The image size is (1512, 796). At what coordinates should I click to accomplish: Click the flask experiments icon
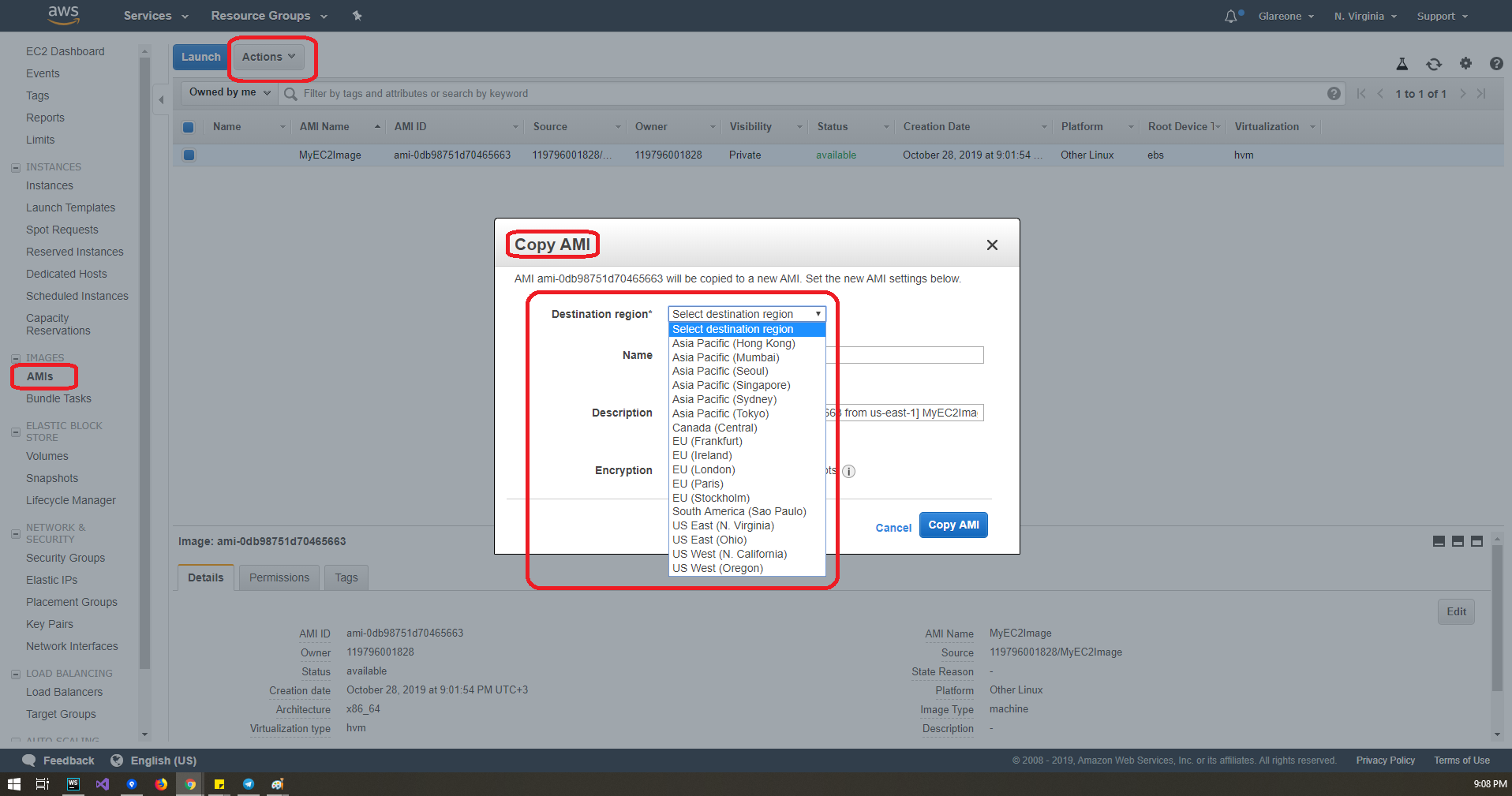point(1402,64)
